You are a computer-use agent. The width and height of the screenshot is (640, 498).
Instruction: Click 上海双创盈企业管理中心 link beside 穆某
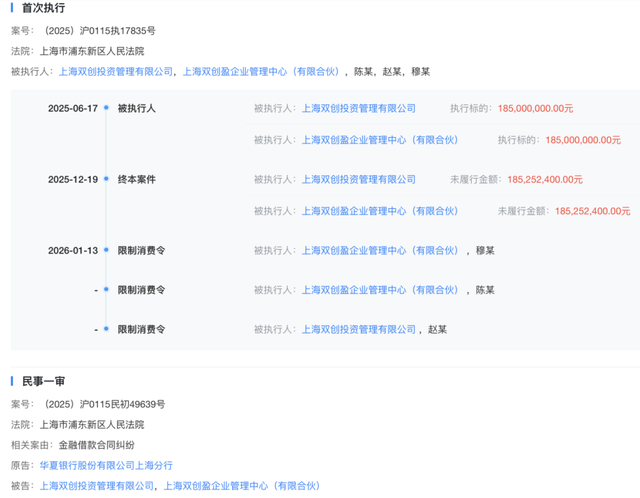(x=380, y=251)
